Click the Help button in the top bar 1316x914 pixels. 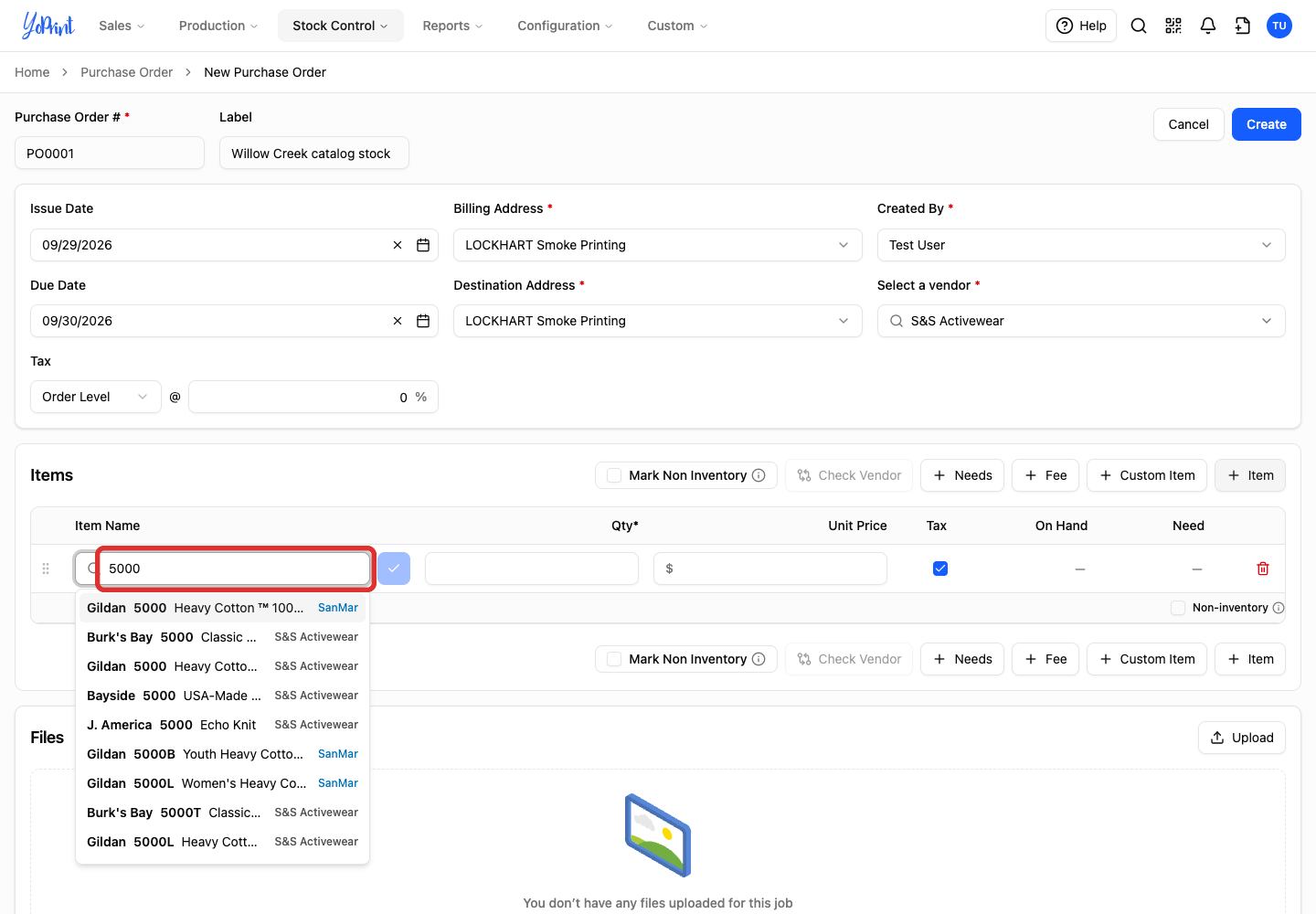1081,26
